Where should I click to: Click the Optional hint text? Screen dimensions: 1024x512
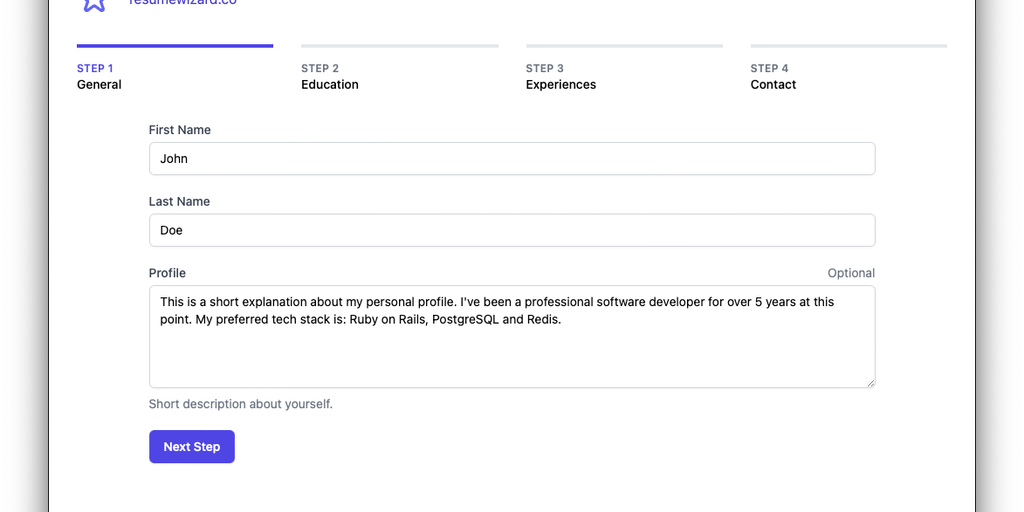[851, 273]
